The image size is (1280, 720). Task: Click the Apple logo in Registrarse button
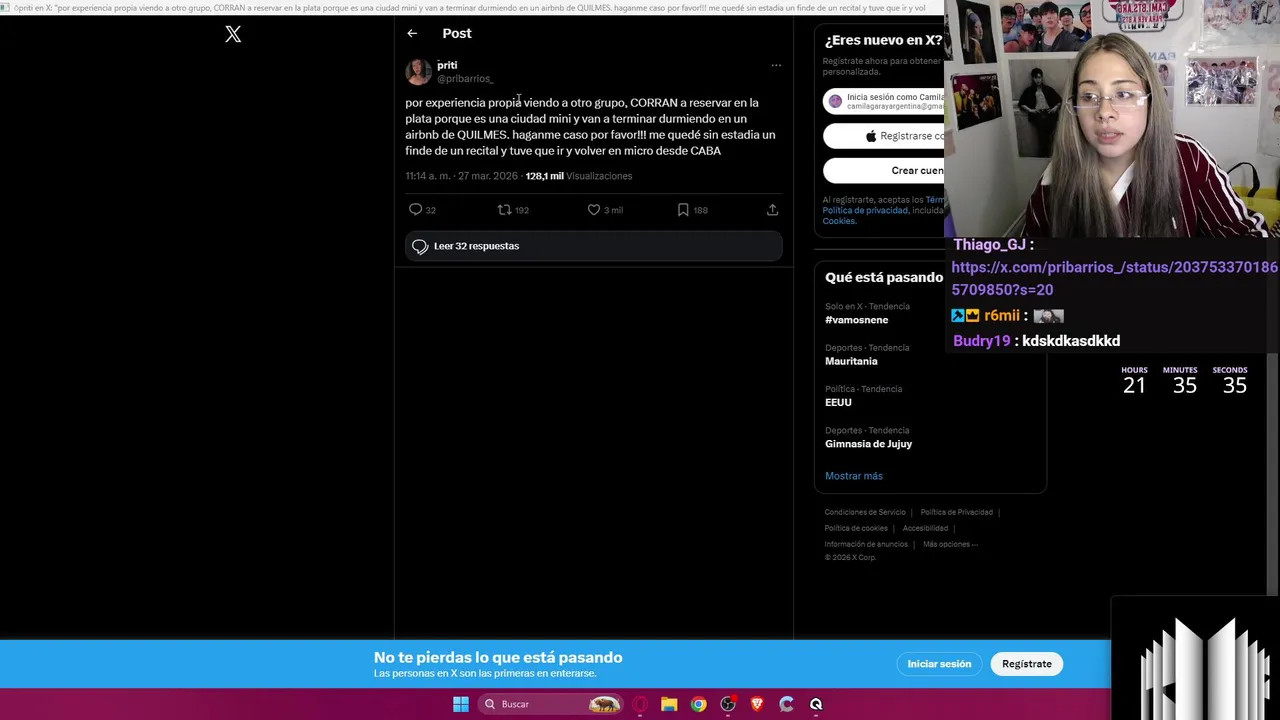[x=871, y=136]
